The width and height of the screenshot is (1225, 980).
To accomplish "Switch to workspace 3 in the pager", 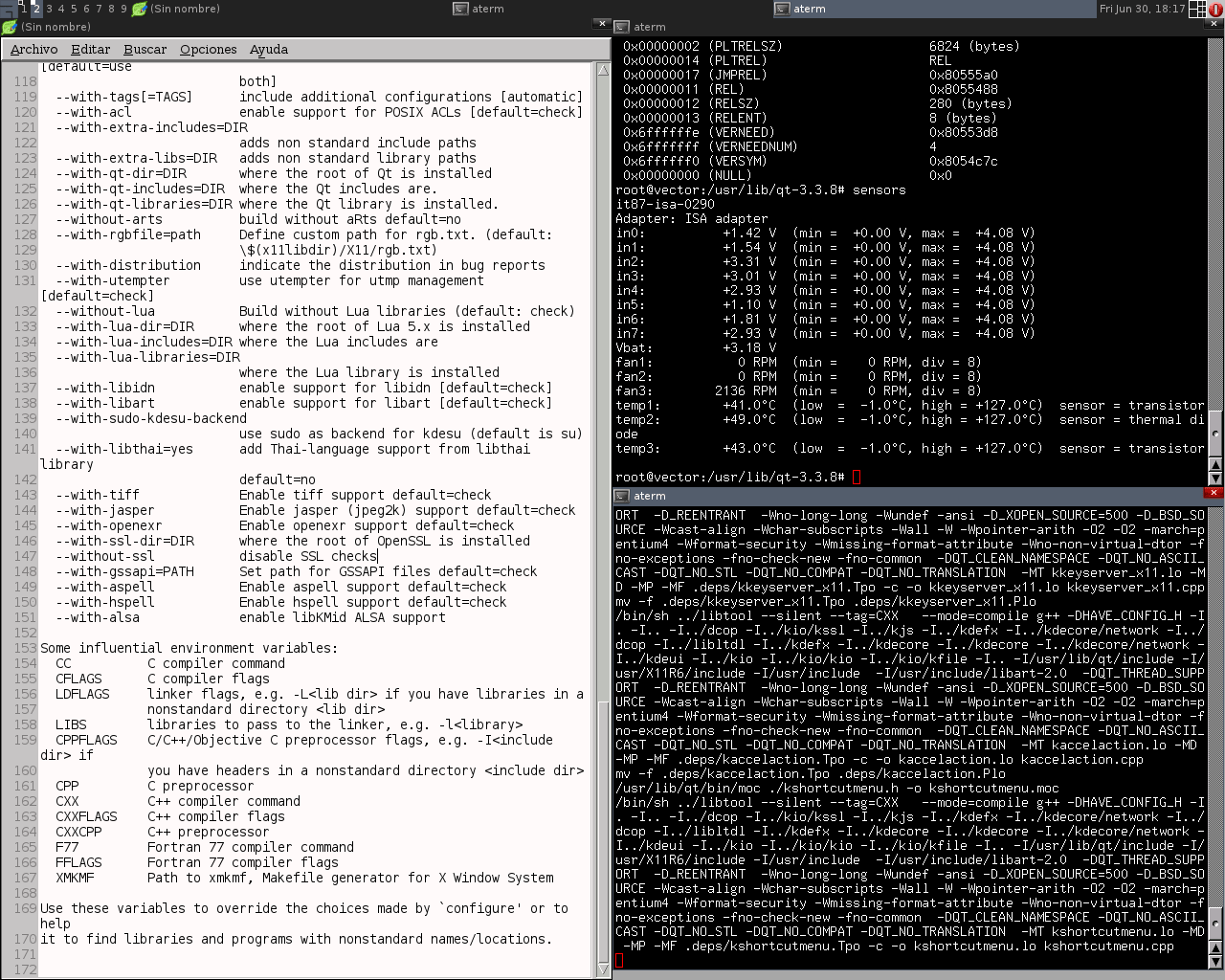I will 50,9.
